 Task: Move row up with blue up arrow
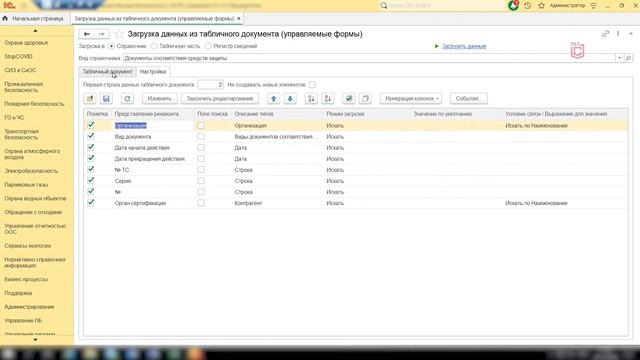(x=273, y=98)
